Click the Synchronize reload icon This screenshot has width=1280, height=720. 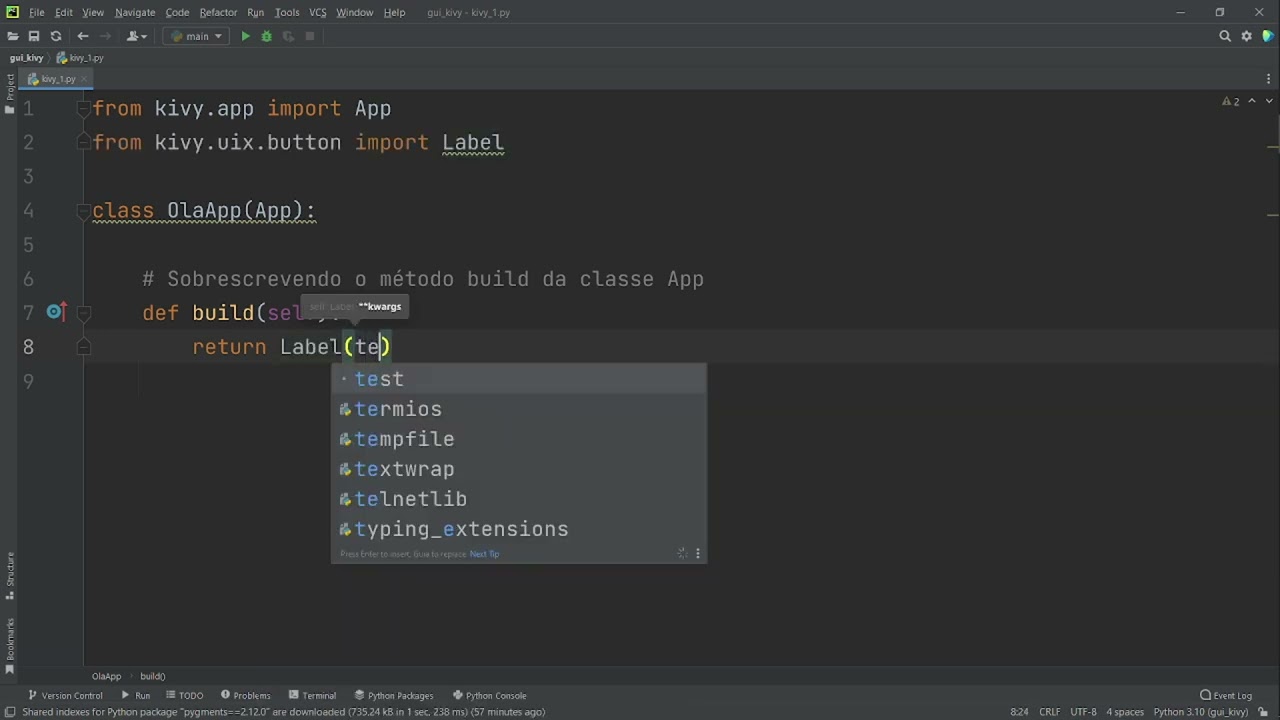(56, 36)
